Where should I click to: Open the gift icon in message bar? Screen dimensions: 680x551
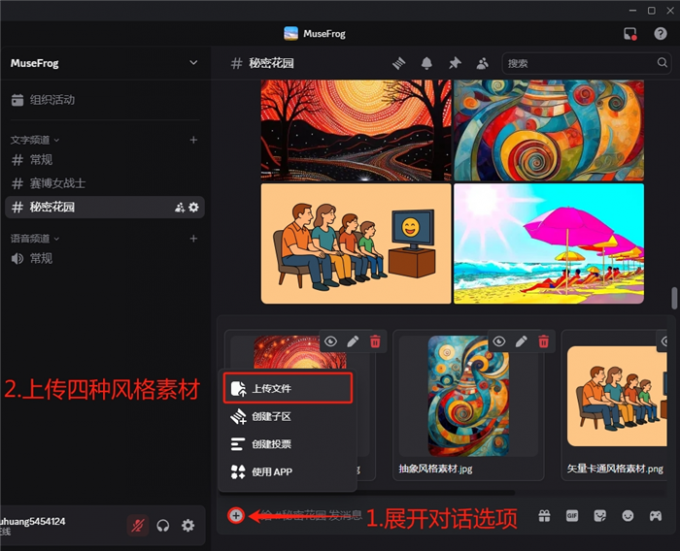tap(544, 516)
